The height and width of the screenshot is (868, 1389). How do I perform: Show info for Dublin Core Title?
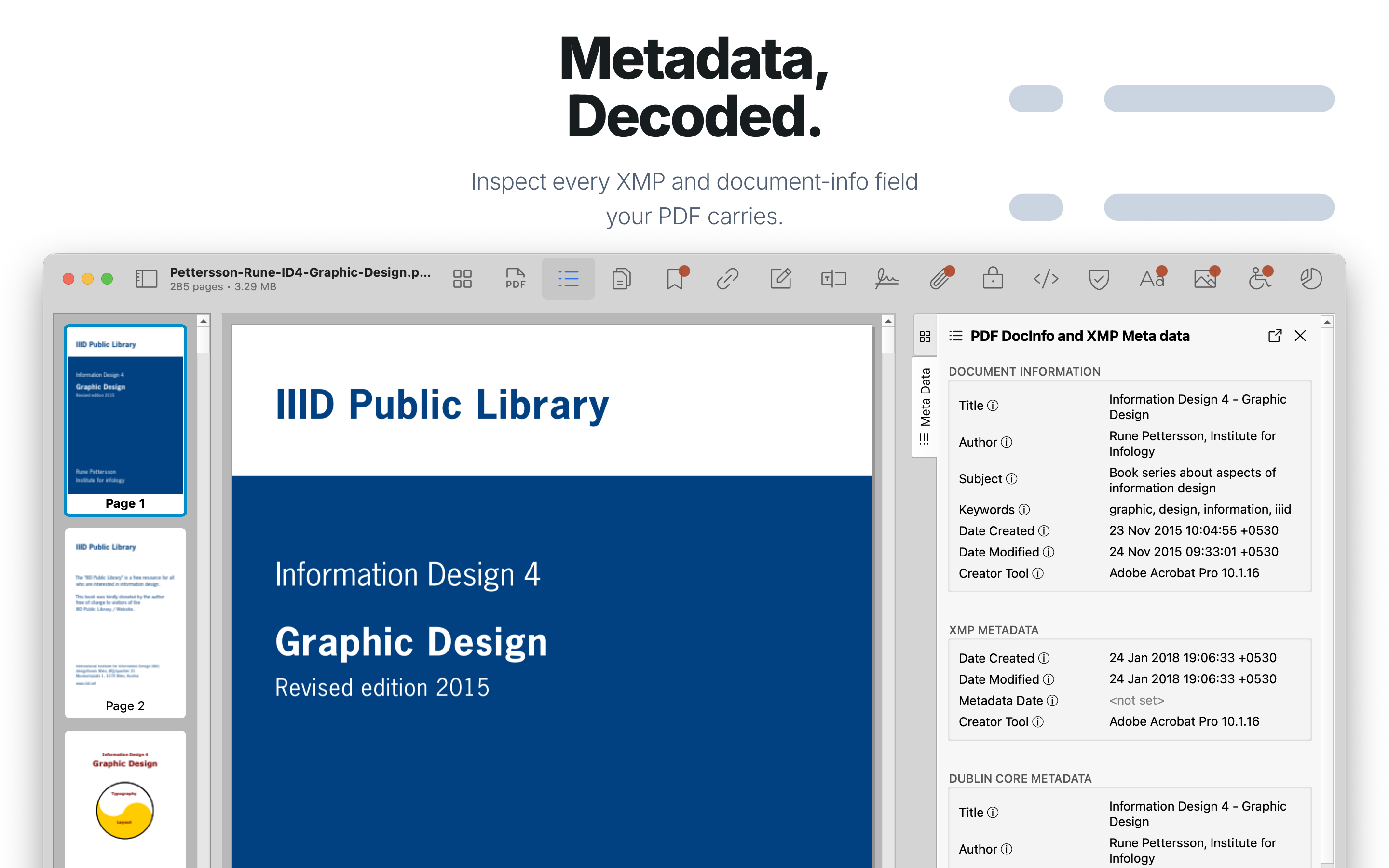coord(993,813)
